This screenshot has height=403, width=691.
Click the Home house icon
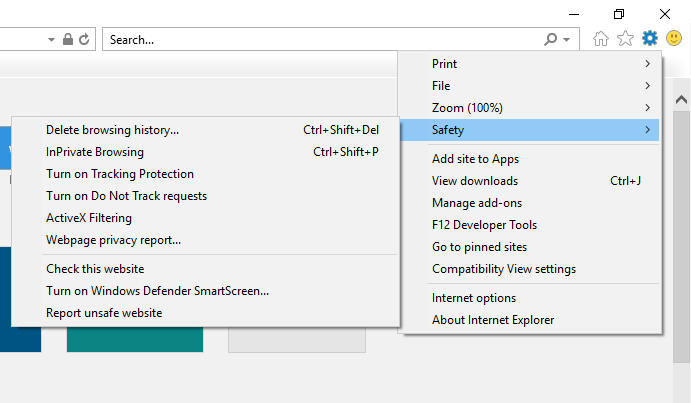(x=601, y=39)
